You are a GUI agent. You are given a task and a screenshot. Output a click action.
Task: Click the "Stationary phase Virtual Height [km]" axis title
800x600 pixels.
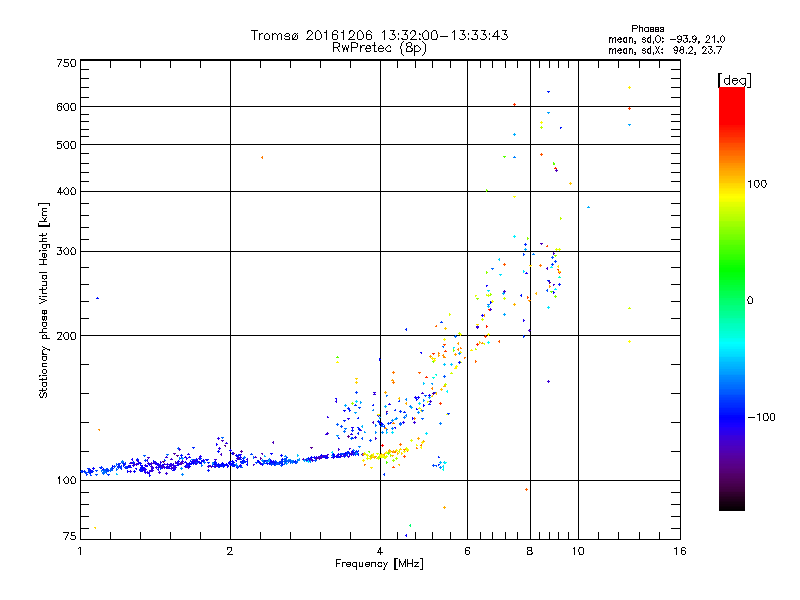click(x=43, y=300)
